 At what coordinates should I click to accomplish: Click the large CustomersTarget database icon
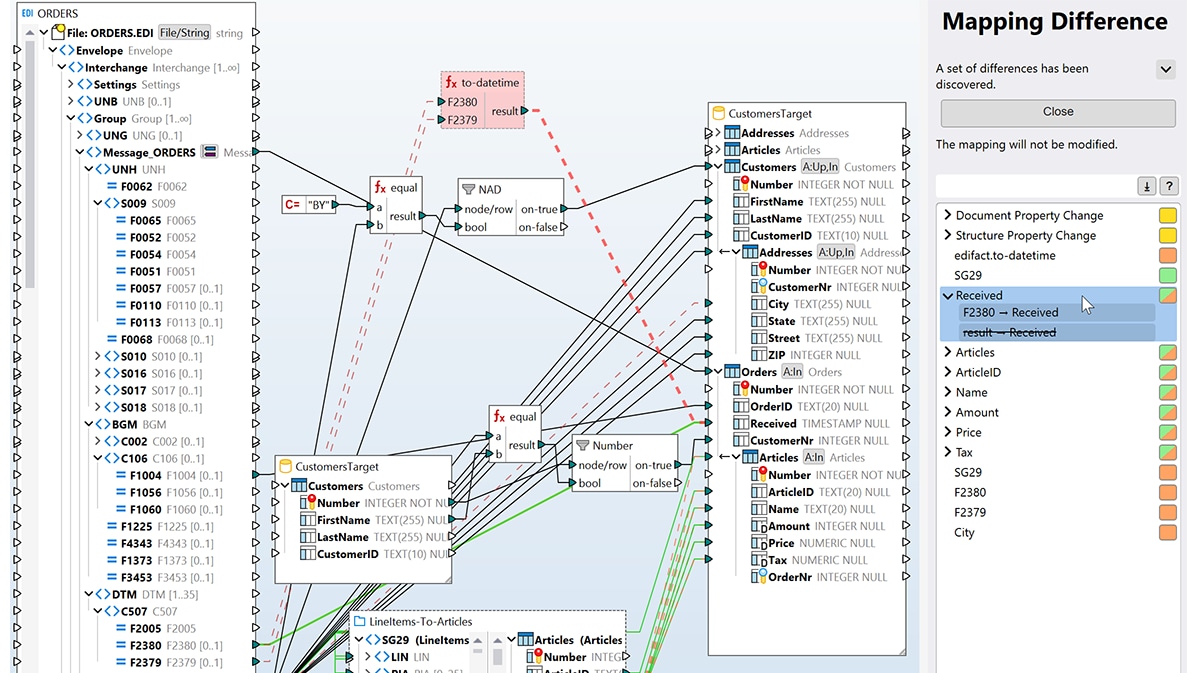coord(718,113)
